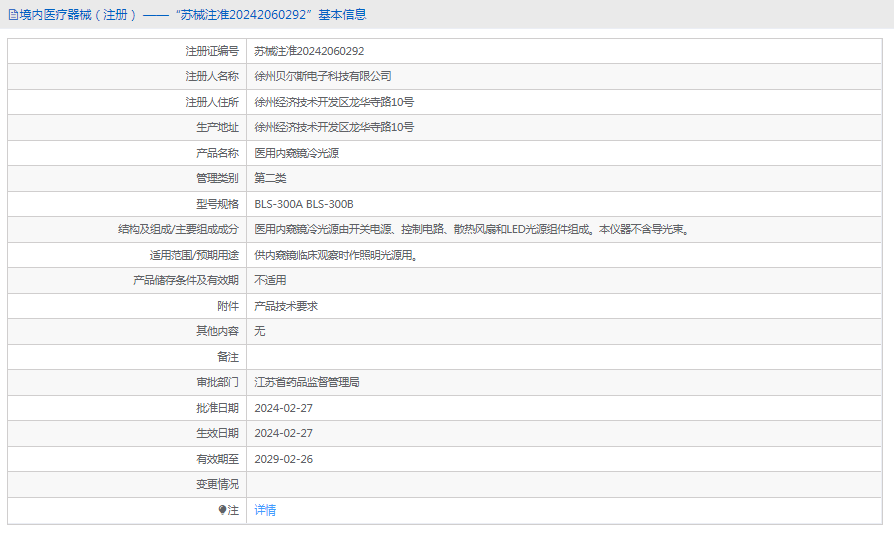Click the bulb icon beside 注
Image resolution: width=894 pixels, height=534 pixels.
(x=222, y=510)
